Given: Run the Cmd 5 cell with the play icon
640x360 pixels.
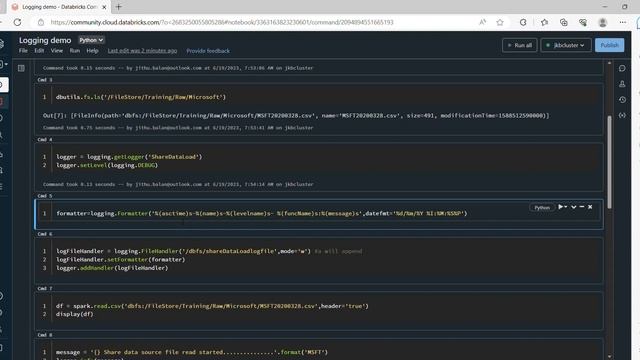Looking at the screenshot, I should click(560, 207).
